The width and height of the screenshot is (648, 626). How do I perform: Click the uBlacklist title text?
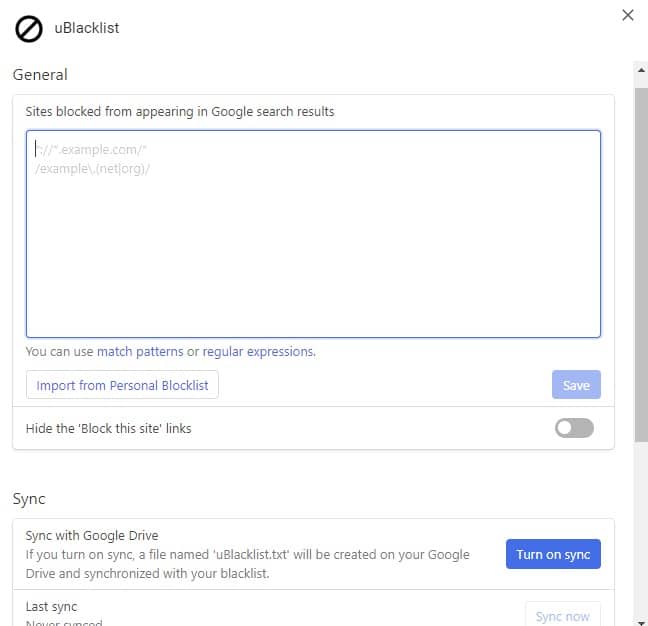point(87,28)
